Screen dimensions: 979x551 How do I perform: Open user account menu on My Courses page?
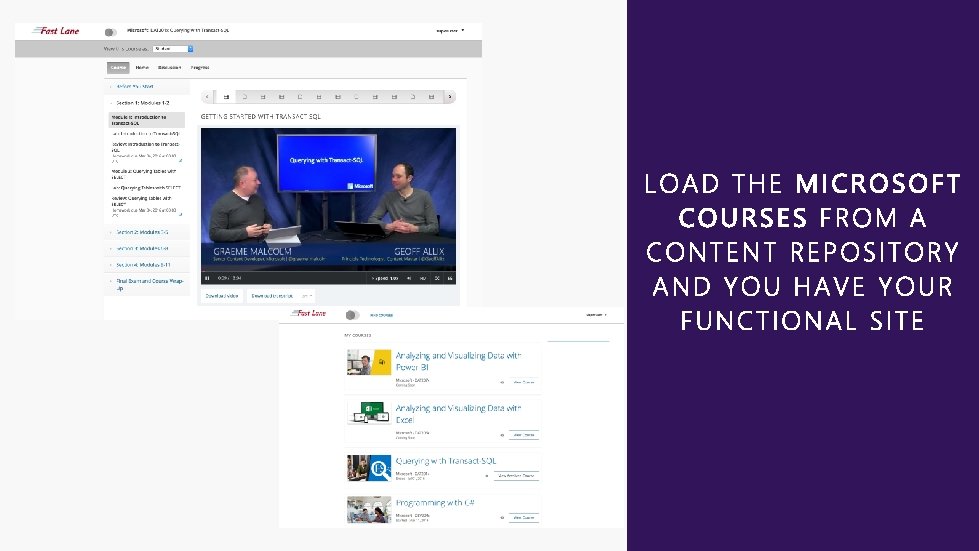point(596,315)
